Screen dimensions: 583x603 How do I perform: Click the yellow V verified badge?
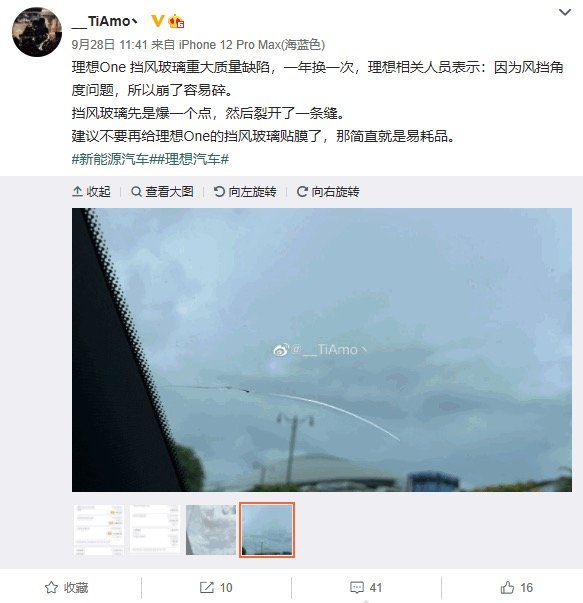click(157, 21)
